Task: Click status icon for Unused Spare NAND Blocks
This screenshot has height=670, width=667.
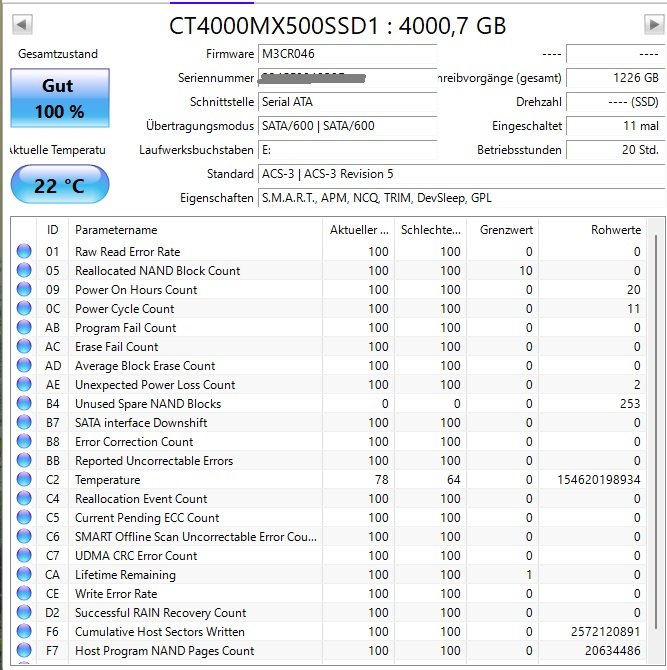Action: tap(24, 403)
